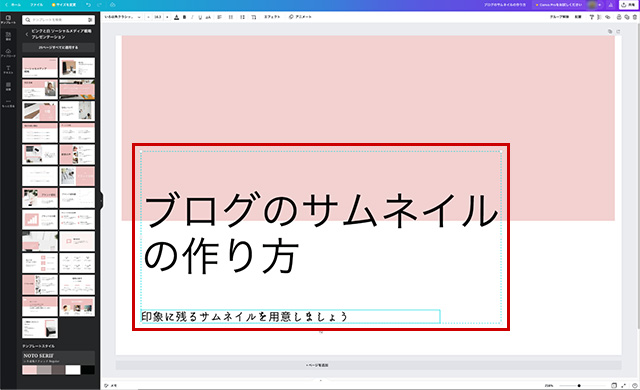Click the lock icon in the right toolbar

point(619,17)
